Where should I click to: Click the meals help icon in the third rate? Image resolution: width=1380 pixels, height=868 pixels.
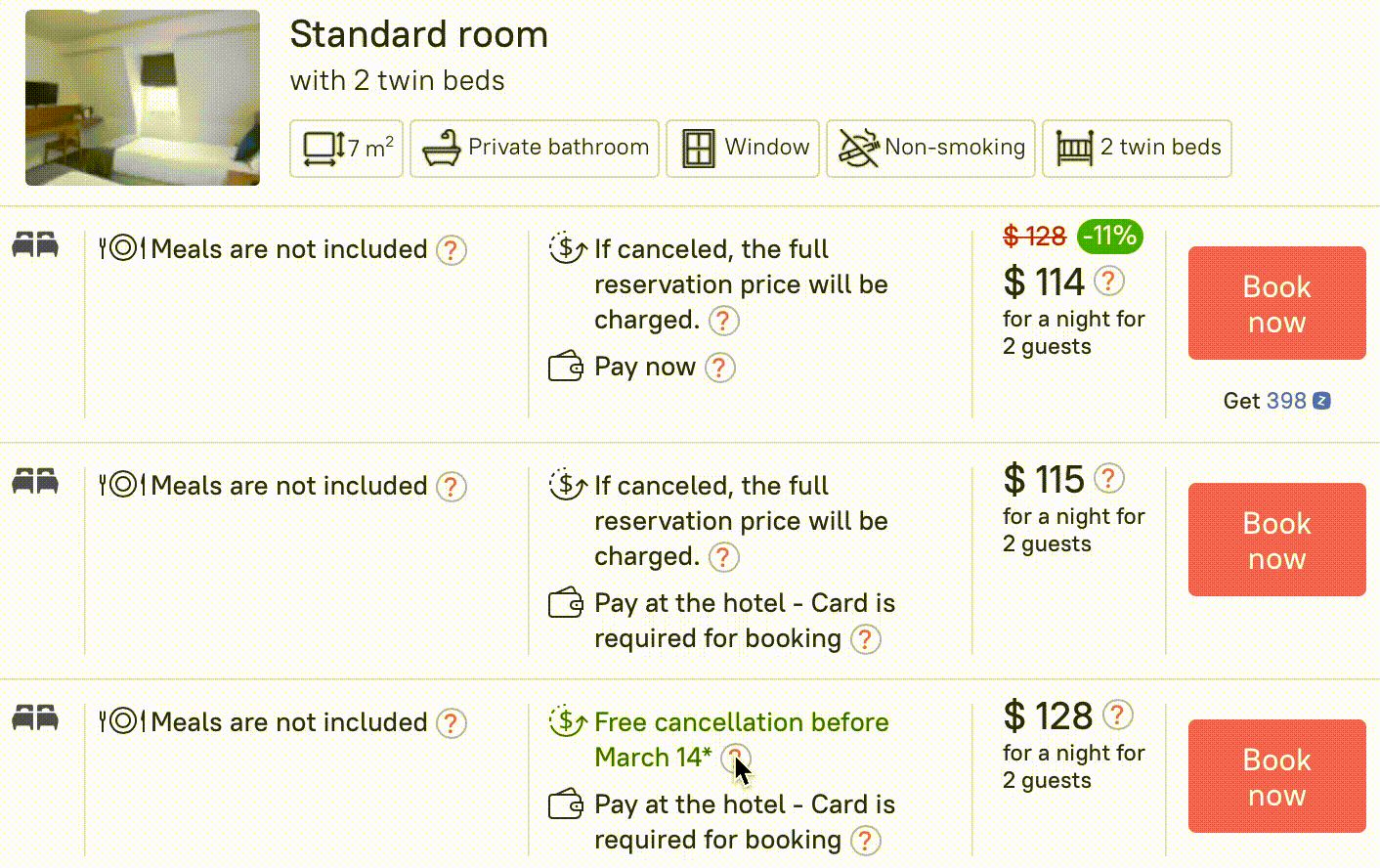(451, 723)
